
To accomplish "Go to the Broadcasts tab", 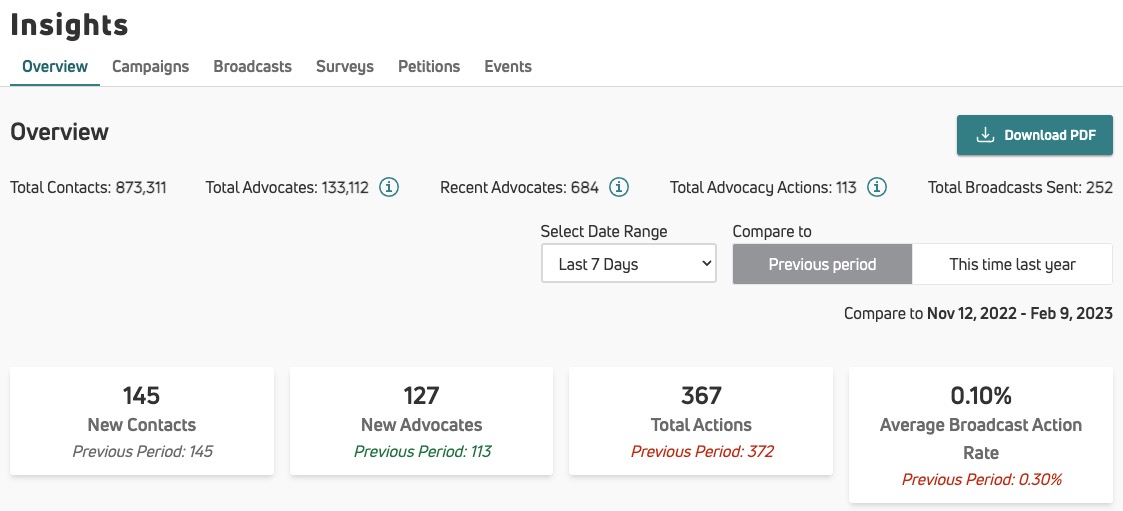I will pyautogui.click(x=253, y=67).
